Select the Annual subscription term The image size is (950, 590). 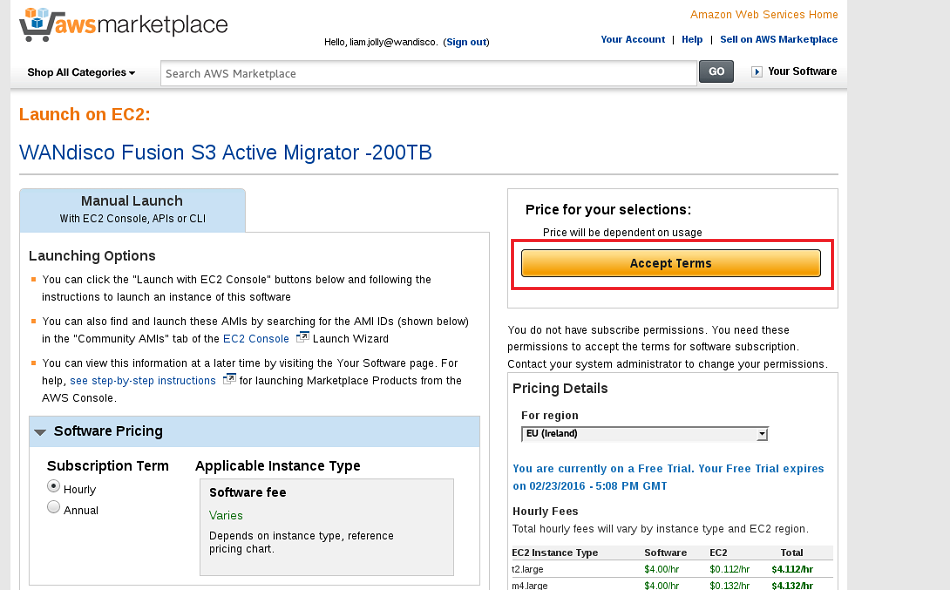54,507
